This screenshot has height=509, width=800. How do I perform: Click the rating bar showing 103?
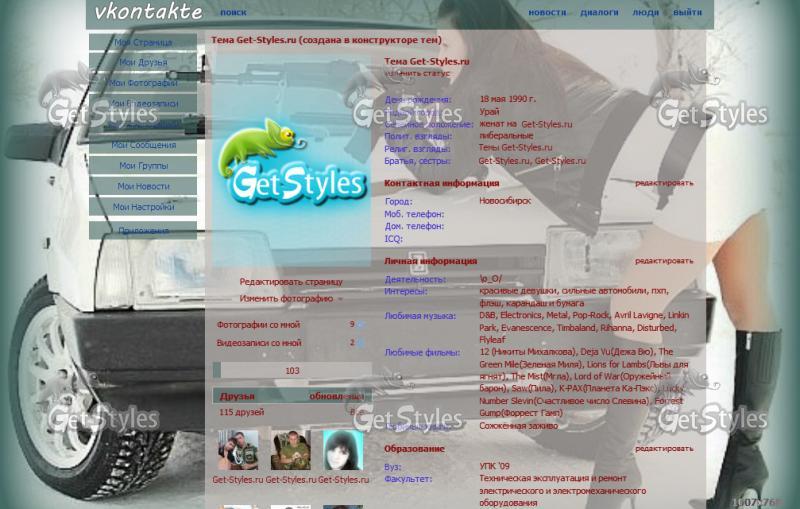[291, 371]
